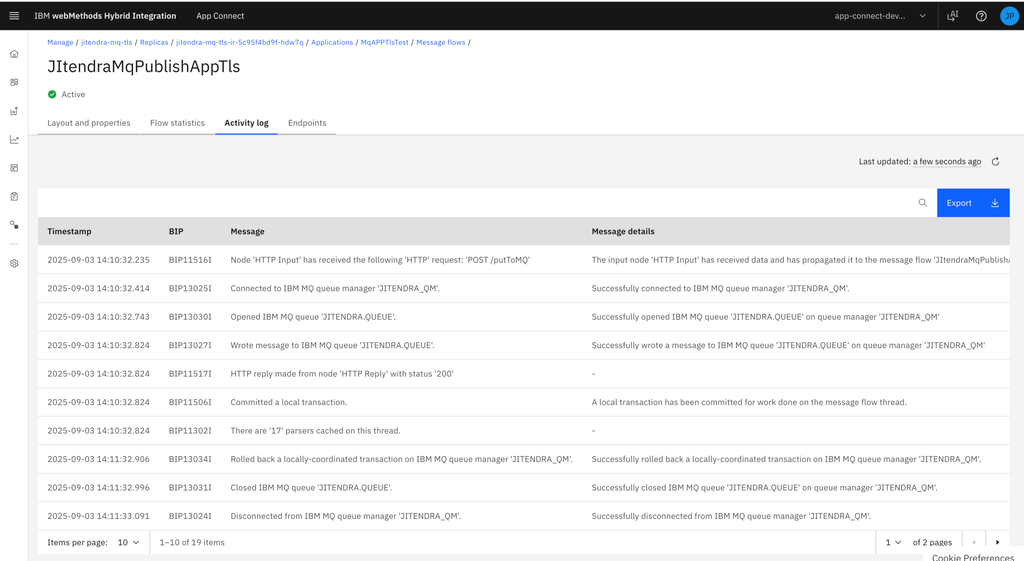Go to Home in the sidebar
This screenshot has width=1024, height=561.
pos(14,54)
